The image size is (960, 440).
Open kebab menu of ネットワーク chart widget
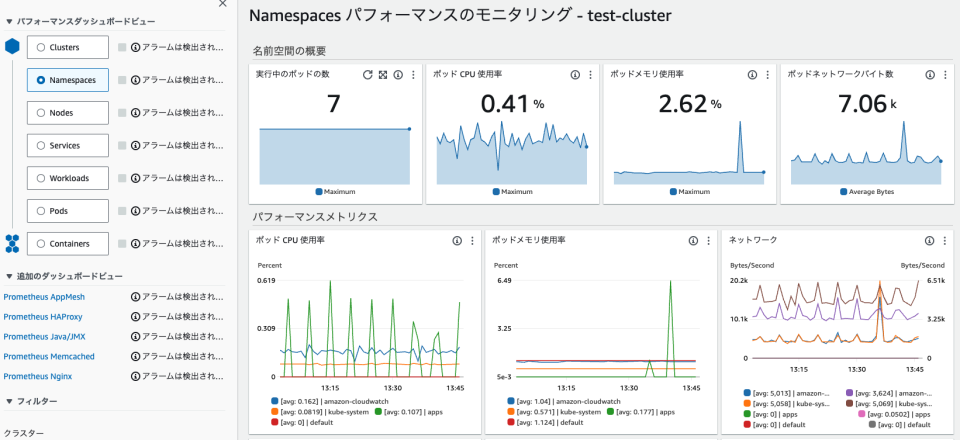(x=945, y=241)
